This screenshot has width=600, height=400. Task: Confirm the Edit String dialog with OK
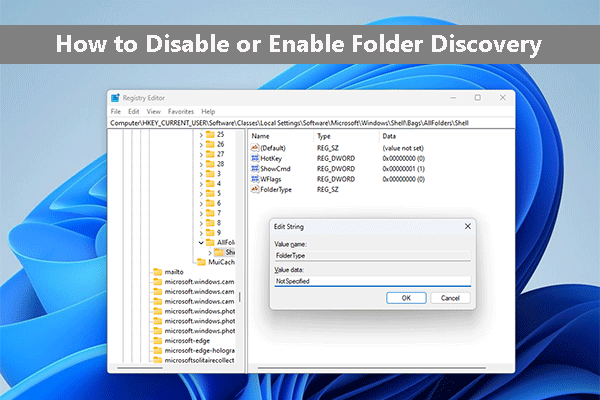pos(406,298)
